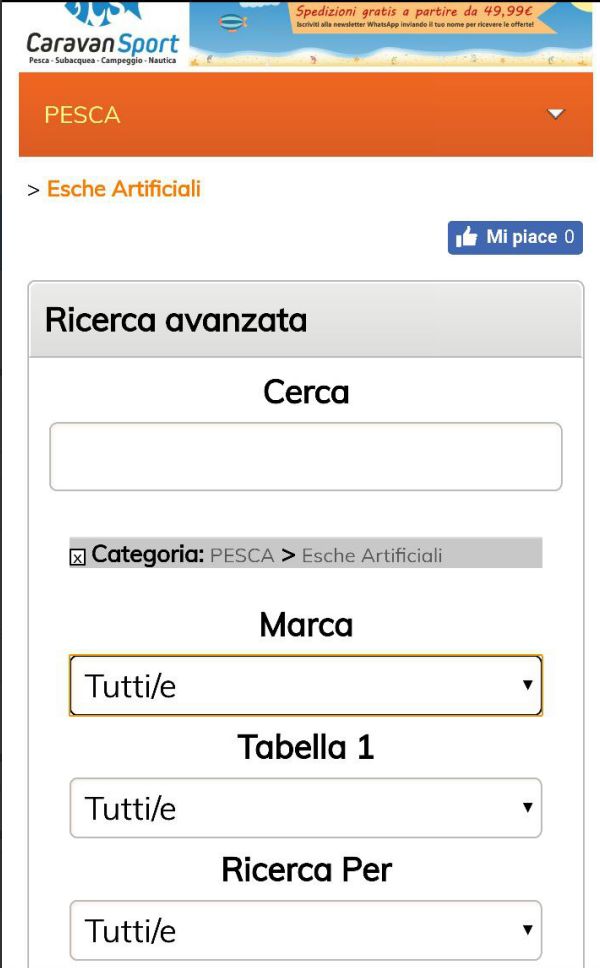Click the Facebook thumbs-up icon
This screenshot has width=600, height=968.
pyautogui.click(x=467, y=237)
